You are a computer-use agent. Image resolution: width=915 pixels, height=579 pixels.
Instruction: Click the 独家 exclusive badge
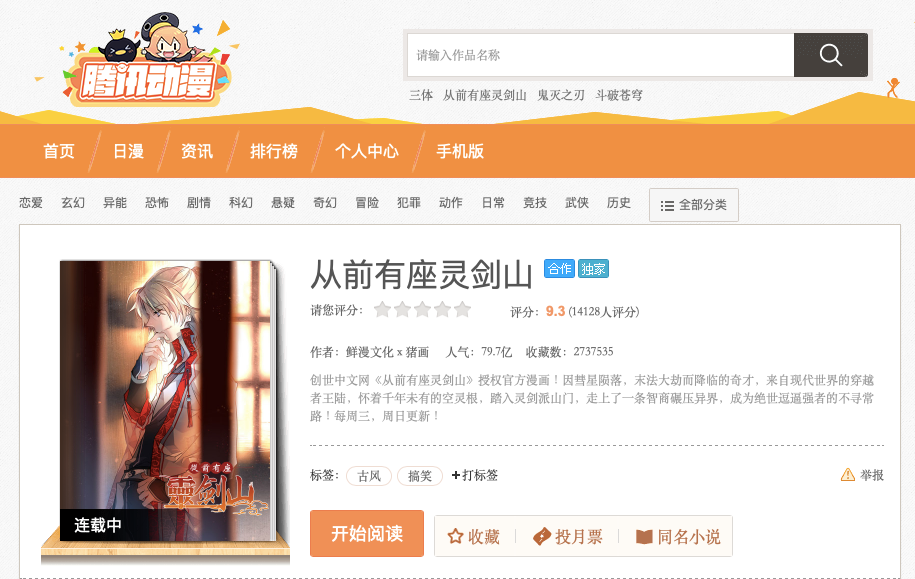pyautogui.click(x=593, y=268)
